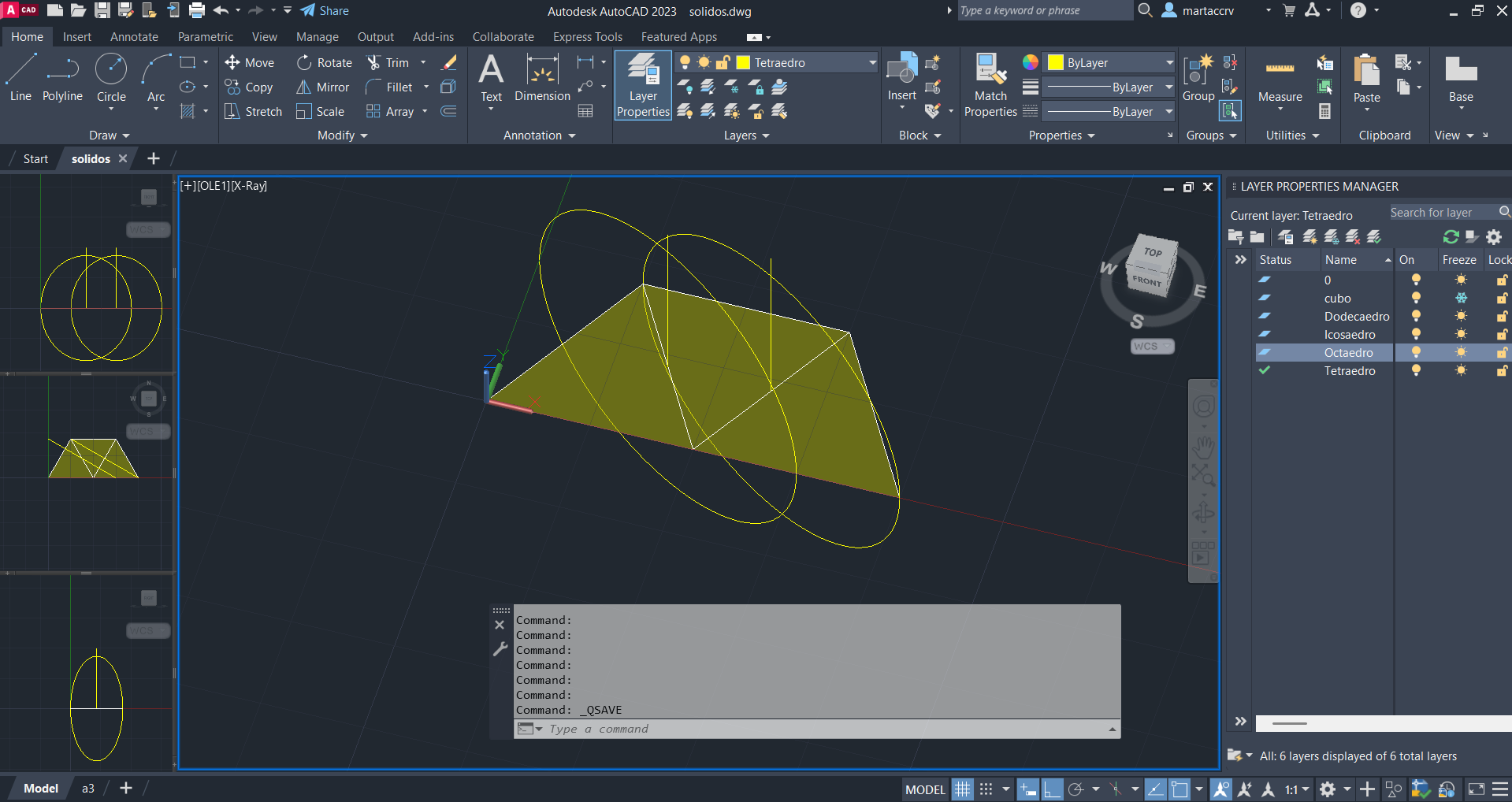Click the yellow ByLayer color swatch

coord(1056,63)
